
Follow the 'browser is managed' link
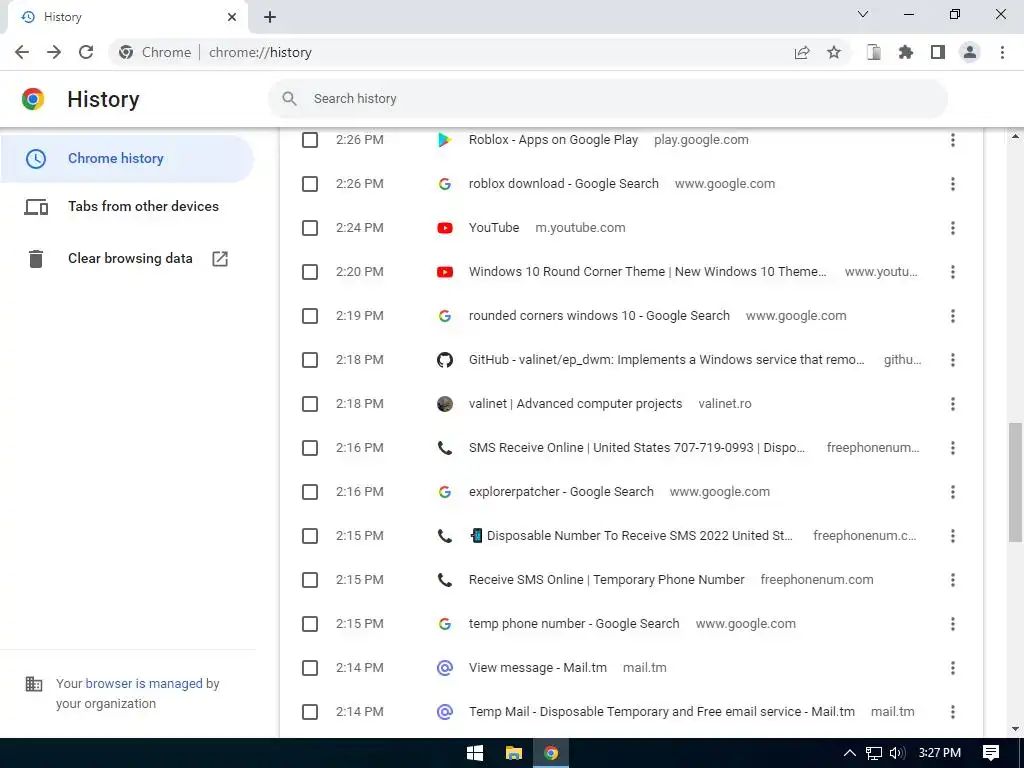(x=144, y=683)
